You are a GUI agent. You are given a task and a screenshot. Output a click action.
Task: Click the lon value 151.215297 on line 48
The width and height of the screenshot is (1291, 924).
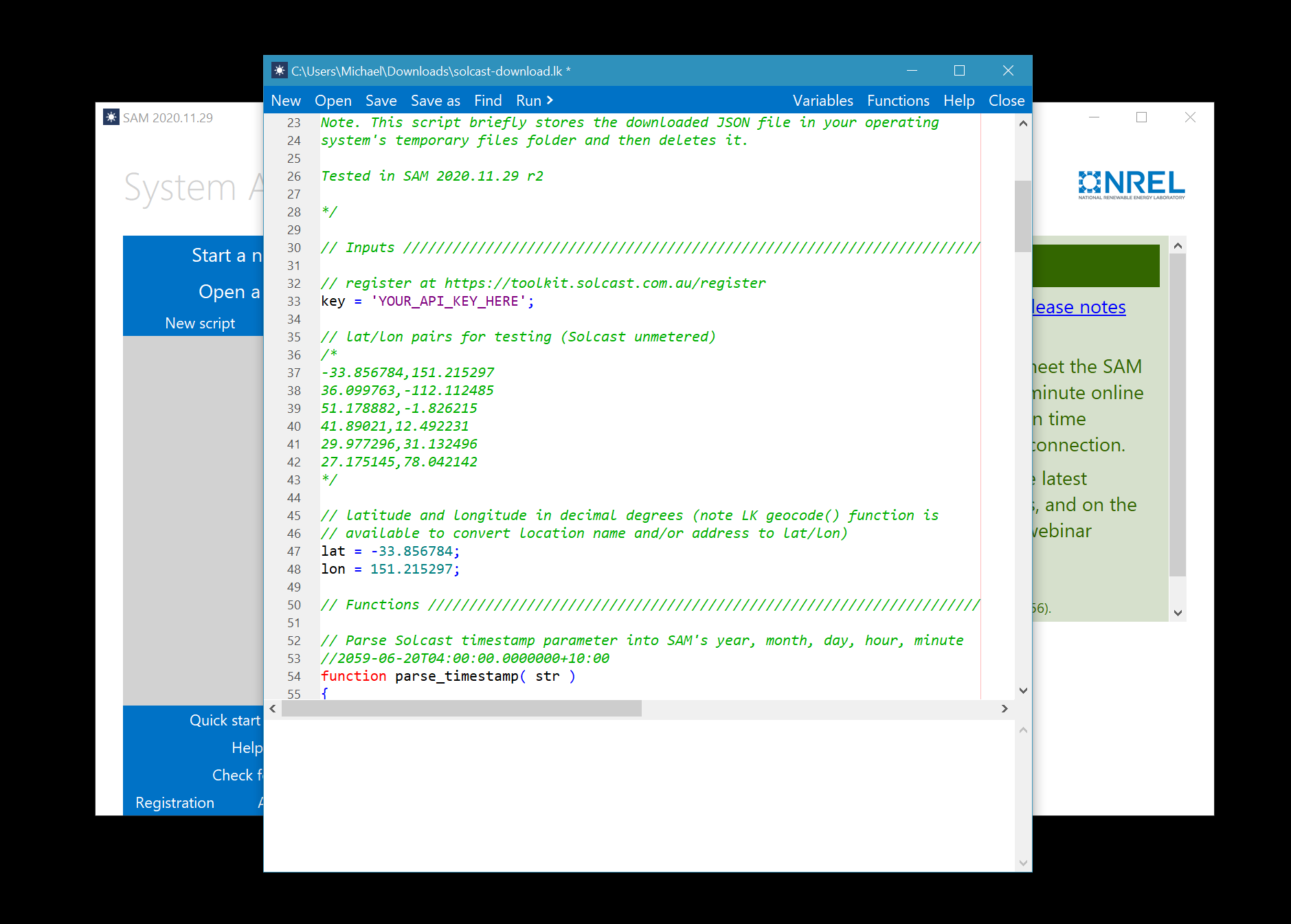(412, 569)
